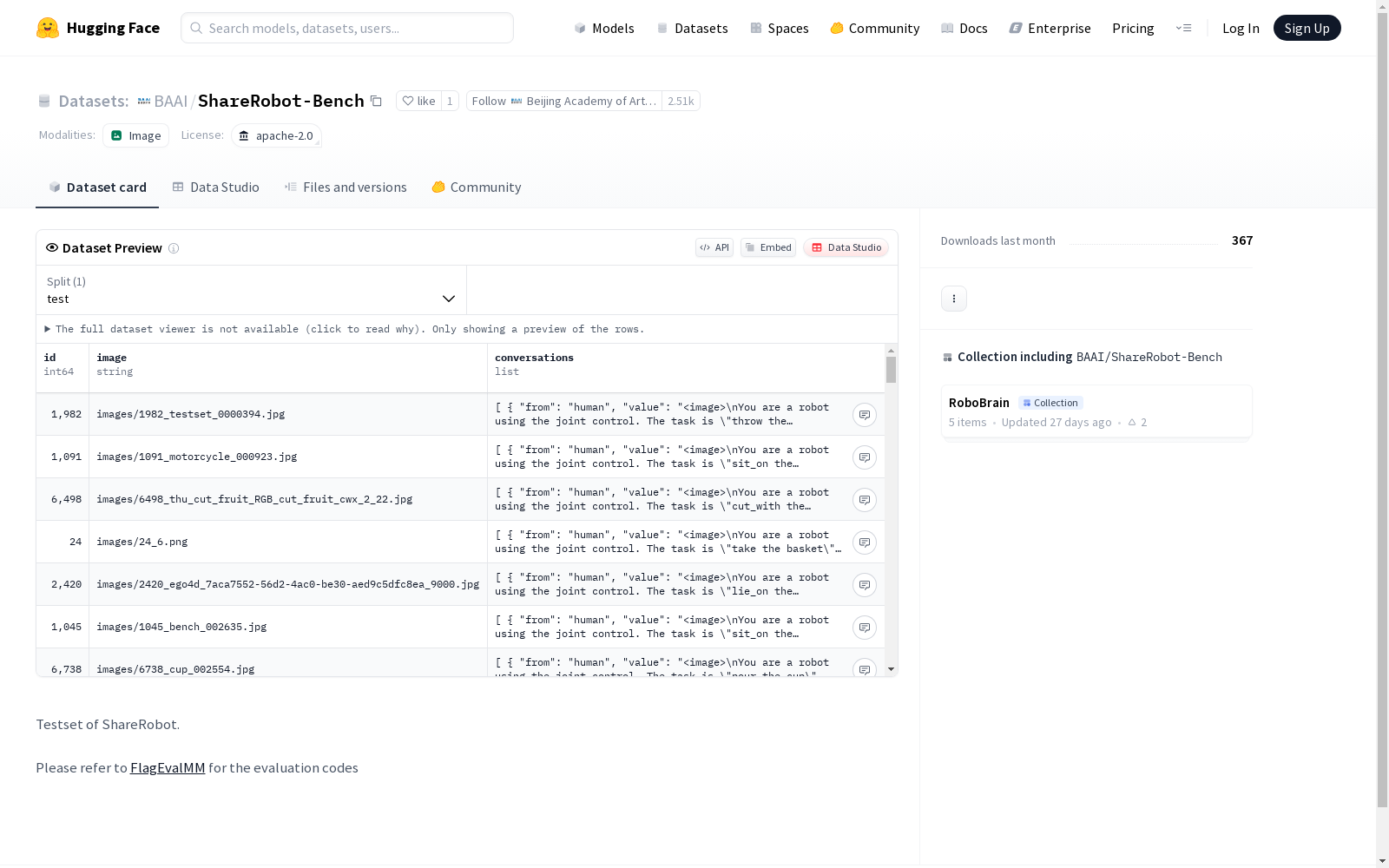Expand conversation for row id 6,498
This screenshot has width=1389, height=868.
click(x=865, y=500)
